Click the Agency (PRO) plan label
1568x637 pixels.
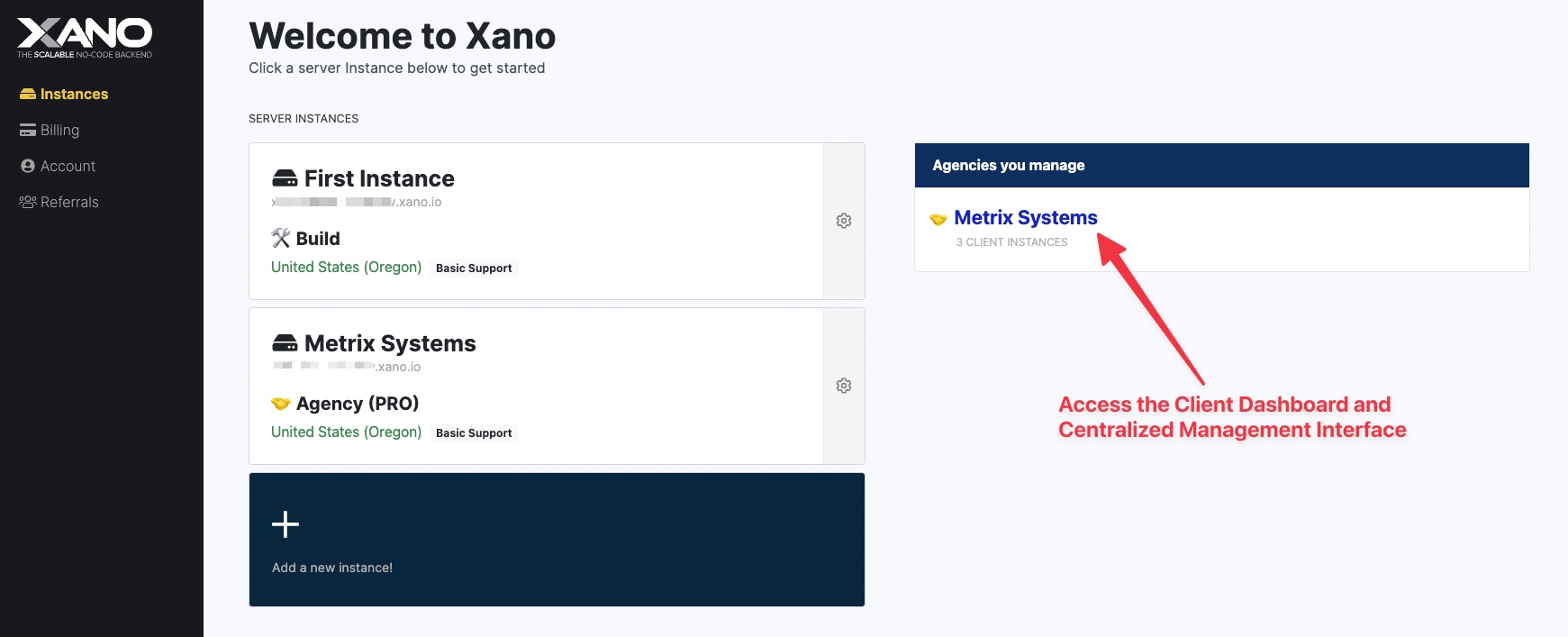coord(358,403)
